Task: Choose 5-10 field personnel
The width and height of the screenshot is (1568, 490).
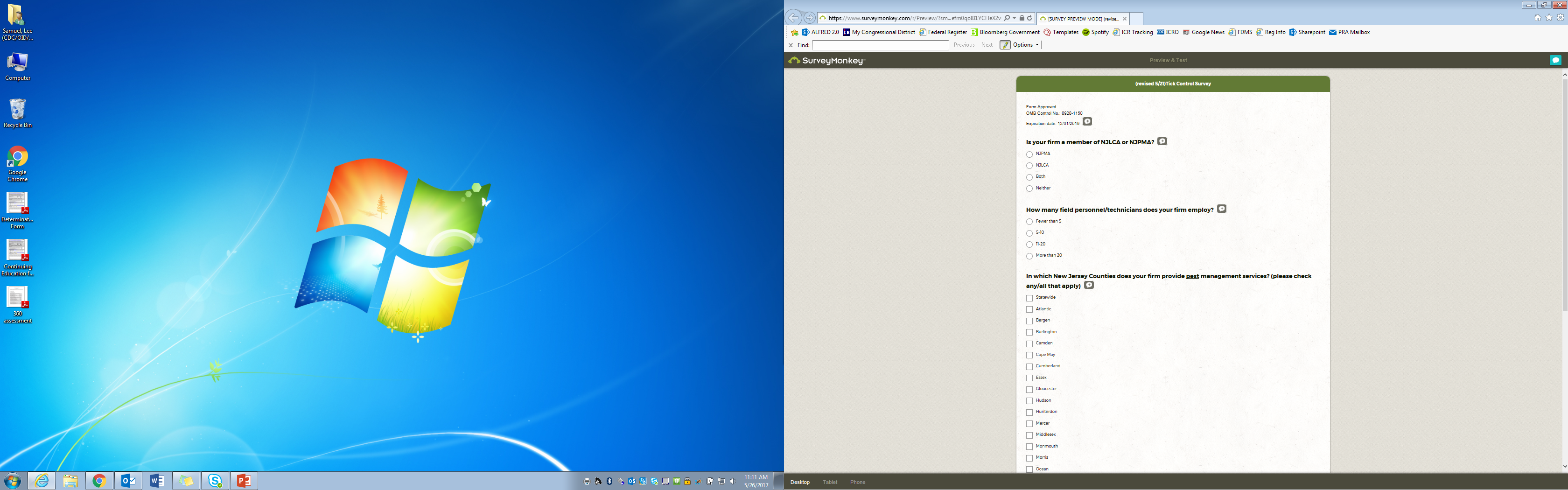Action: [x=1029, y=233]
